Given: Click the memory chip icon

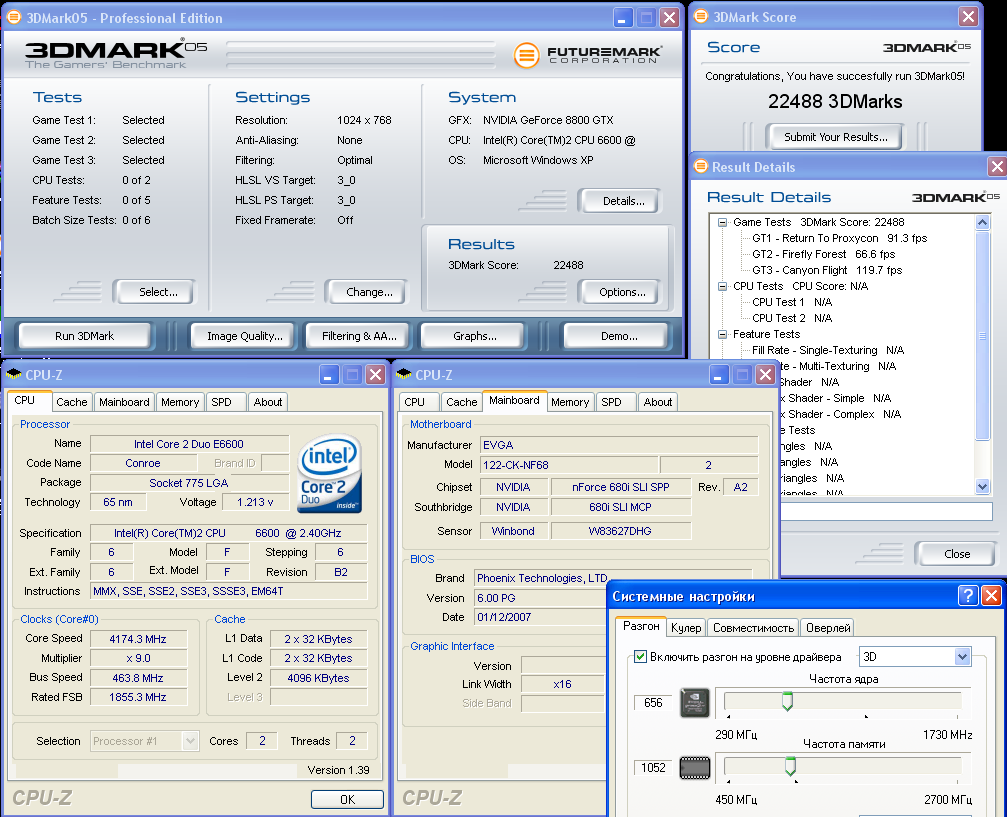Looking at the screenshot, I should (x=695, y=768).
